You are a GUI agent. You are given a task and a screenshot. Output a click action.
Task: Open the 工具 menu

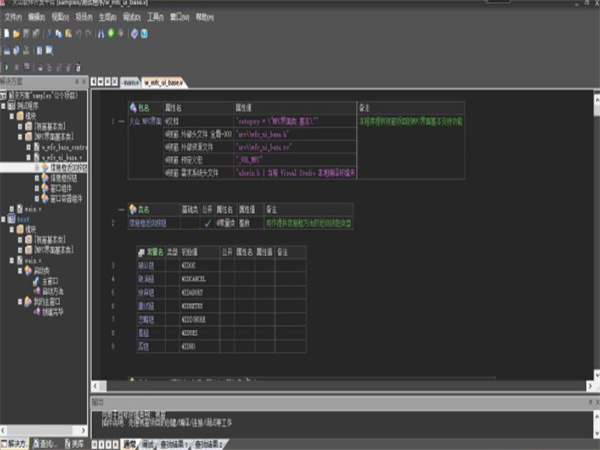click(153, 17)
